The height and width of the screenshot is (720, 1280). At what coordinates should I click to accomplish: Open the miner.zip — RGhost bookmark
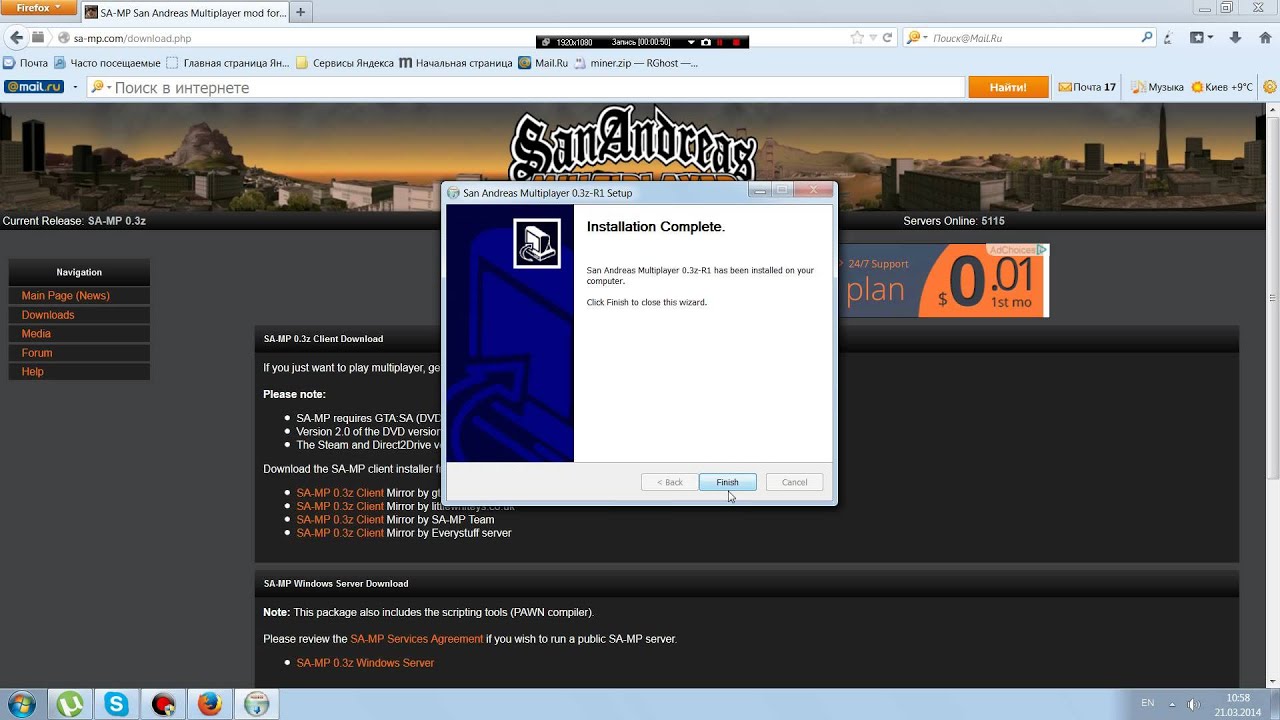636,63
